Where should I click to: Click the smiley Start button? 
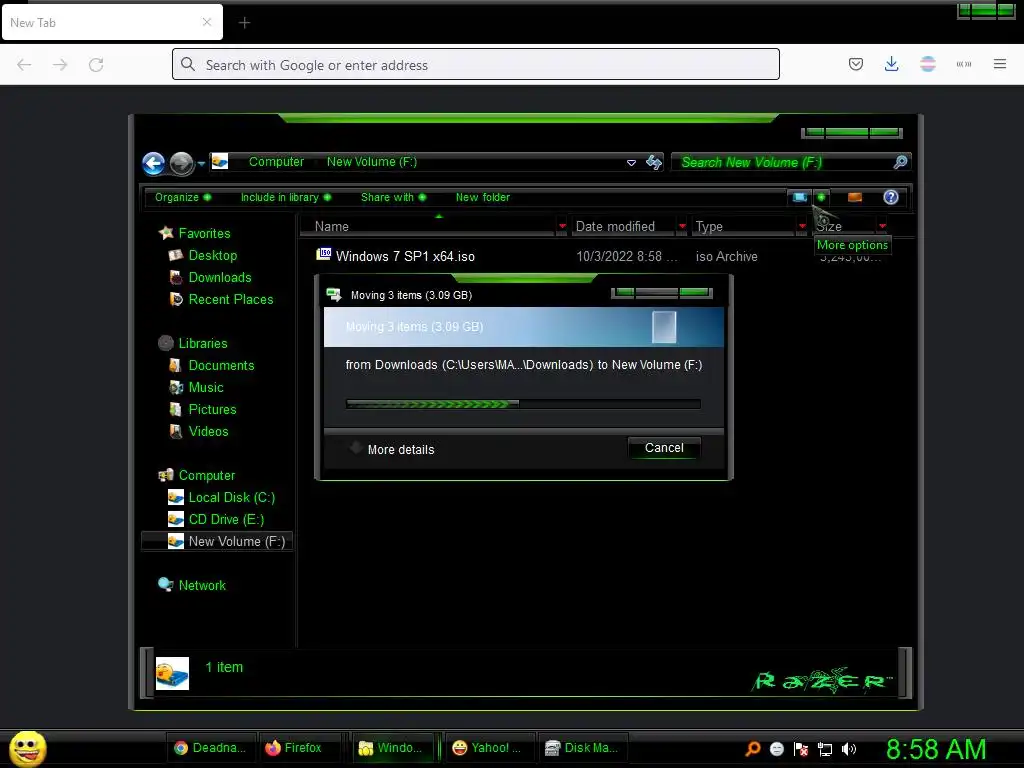tap(27, 748)
